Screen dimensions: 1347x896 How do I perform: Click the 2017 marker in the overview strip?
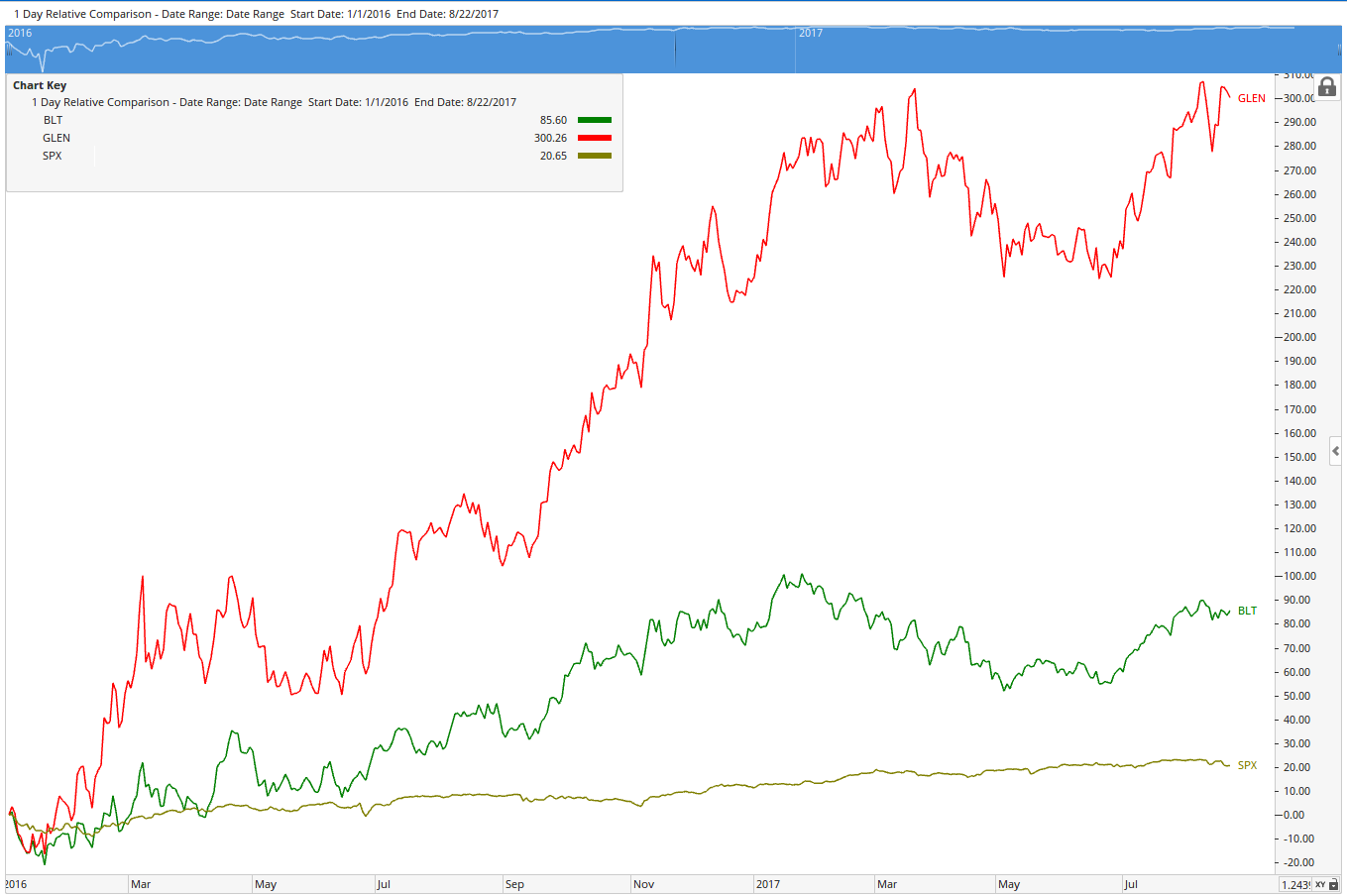811,34
